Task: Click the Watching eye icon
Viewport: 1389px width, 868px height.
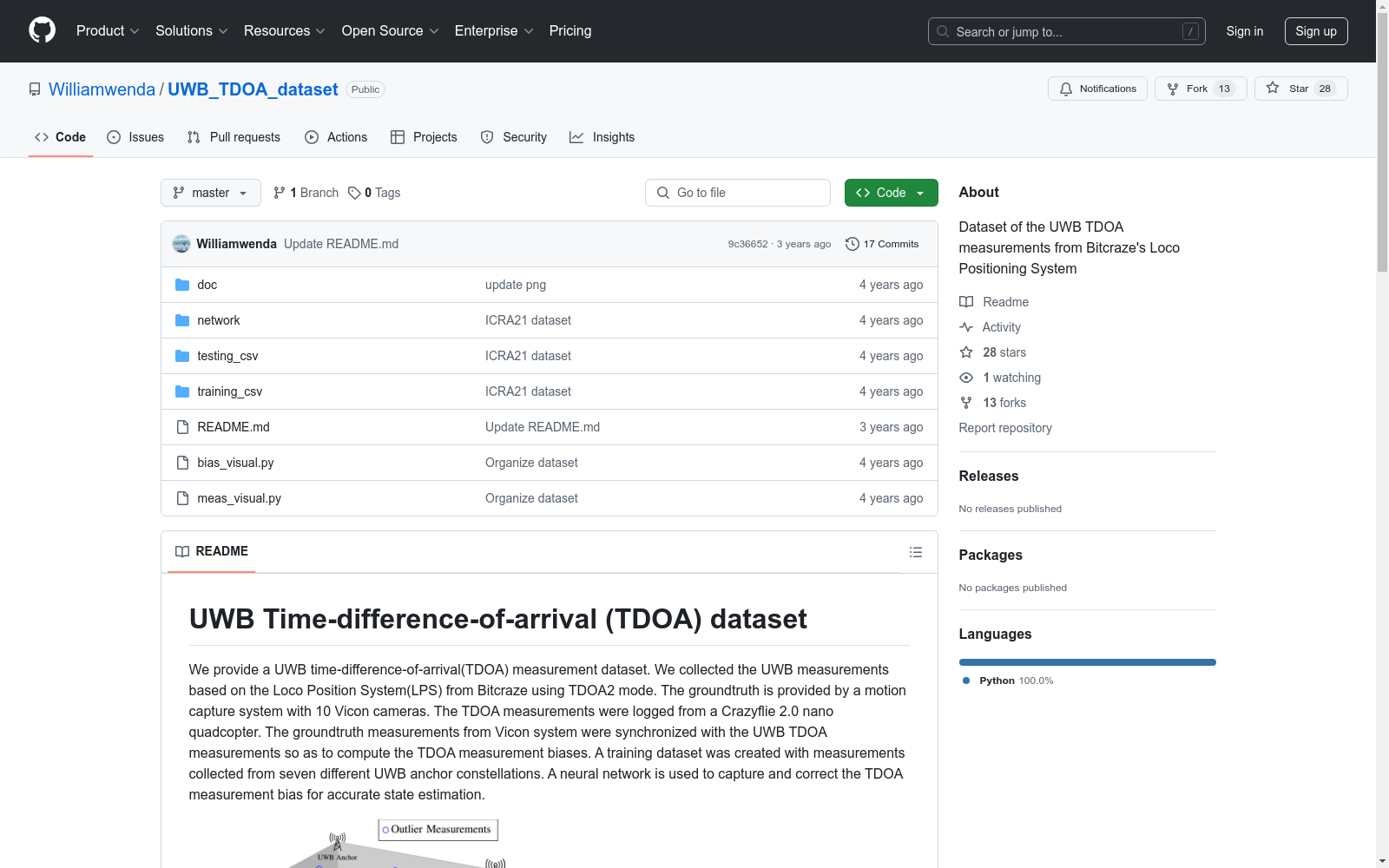Action: click(x=965, y=378)
